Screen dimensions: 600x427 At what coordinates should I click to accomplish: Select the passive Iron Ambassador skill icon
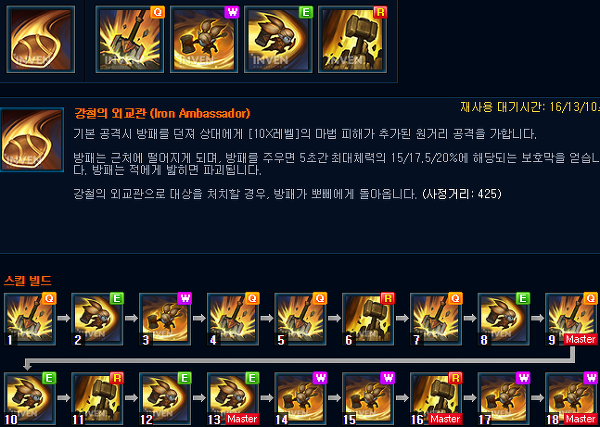click(41, 39)
